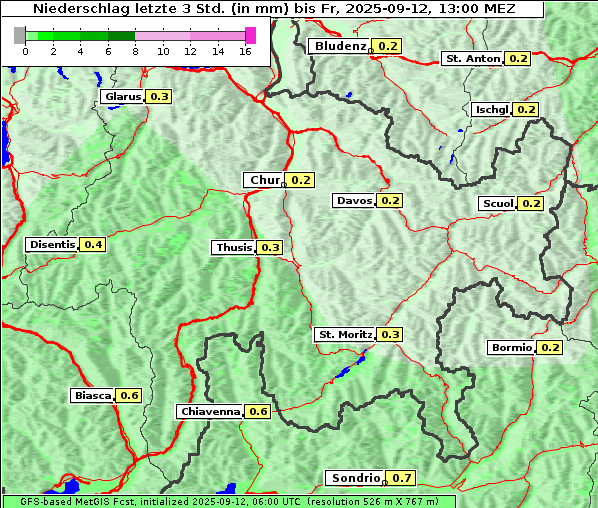
Task: Click the Scuol city label
Action: tap(497, 204)
